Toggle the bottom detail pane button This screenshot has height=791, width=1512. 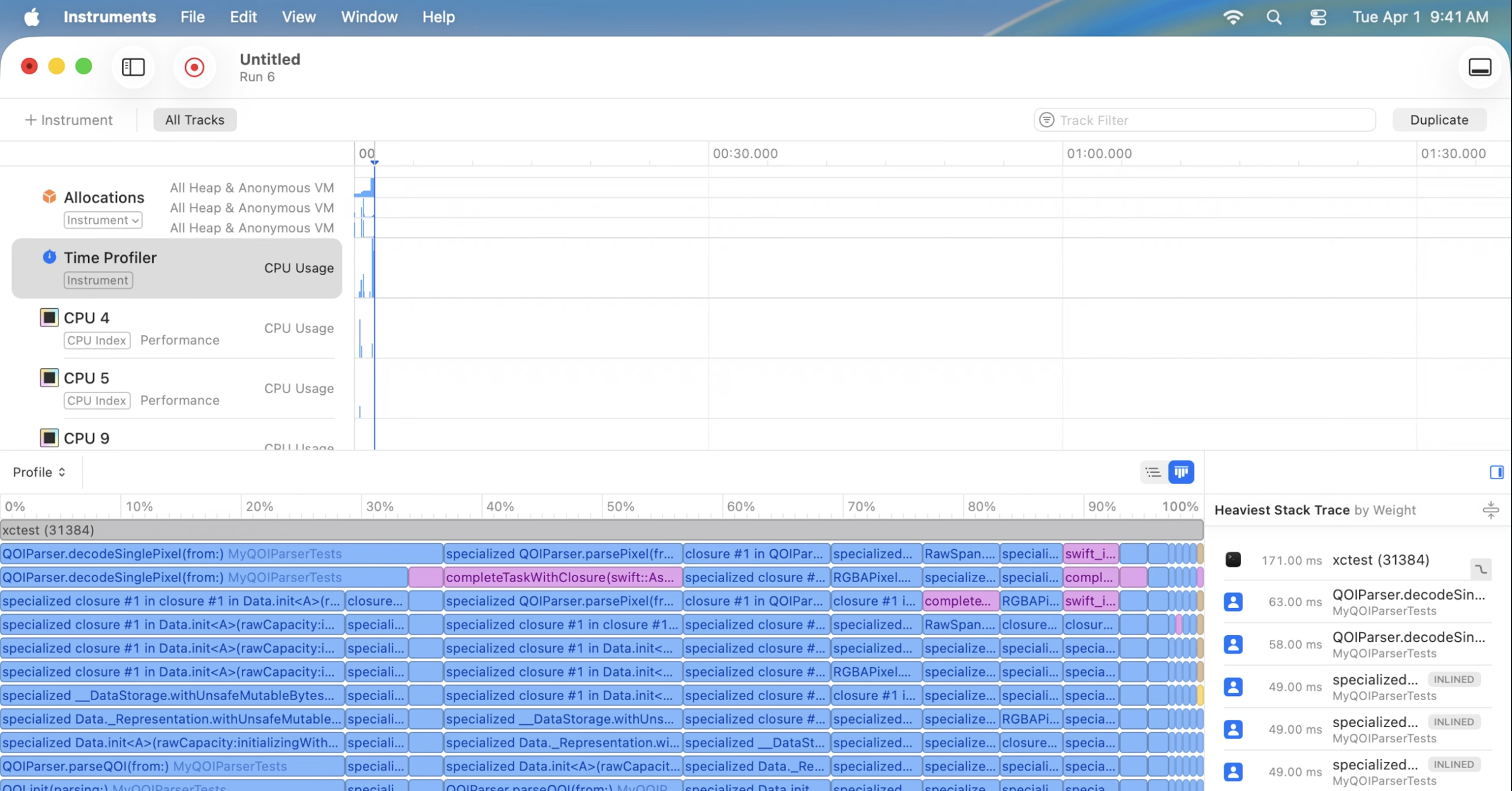1479,67
